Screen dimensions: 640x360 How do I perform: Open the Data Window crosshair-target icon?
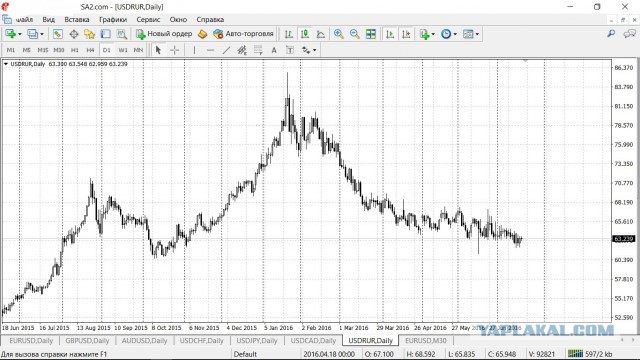point(73,34)
